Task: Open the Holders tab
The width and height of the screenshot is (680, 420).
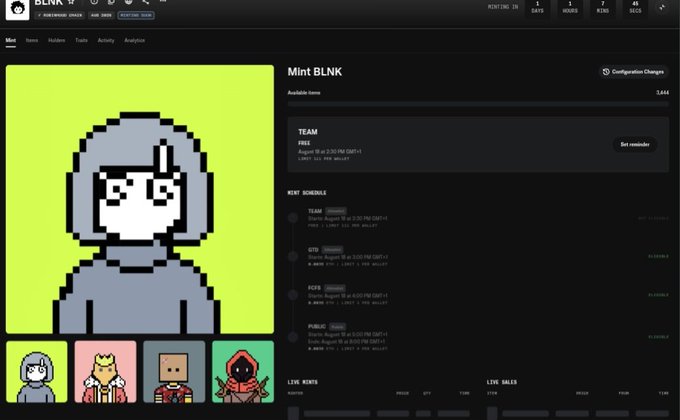Action: (56, 40)
